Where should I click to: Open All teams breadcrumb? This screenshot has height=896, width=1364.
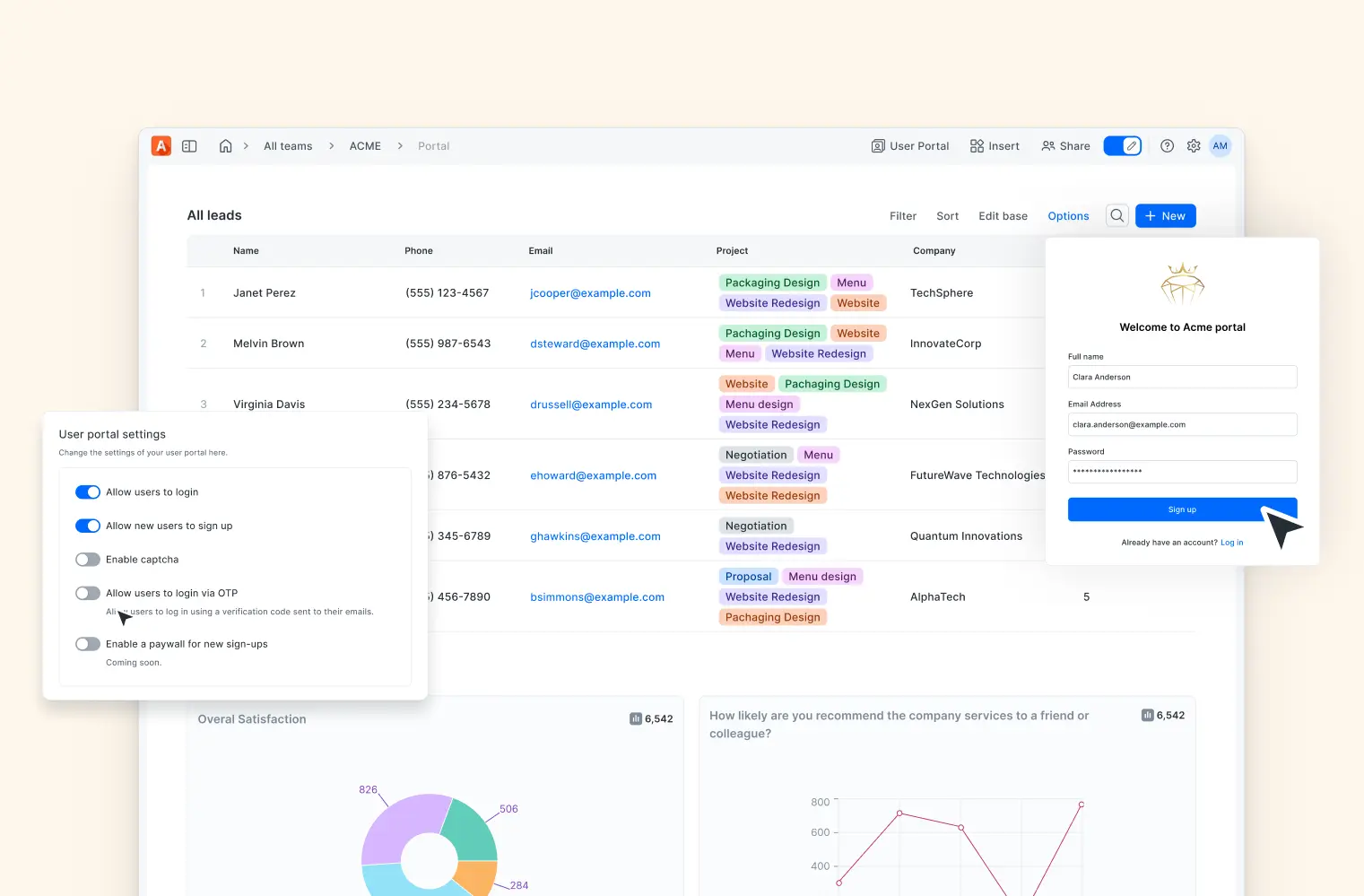tap(288, 146)
